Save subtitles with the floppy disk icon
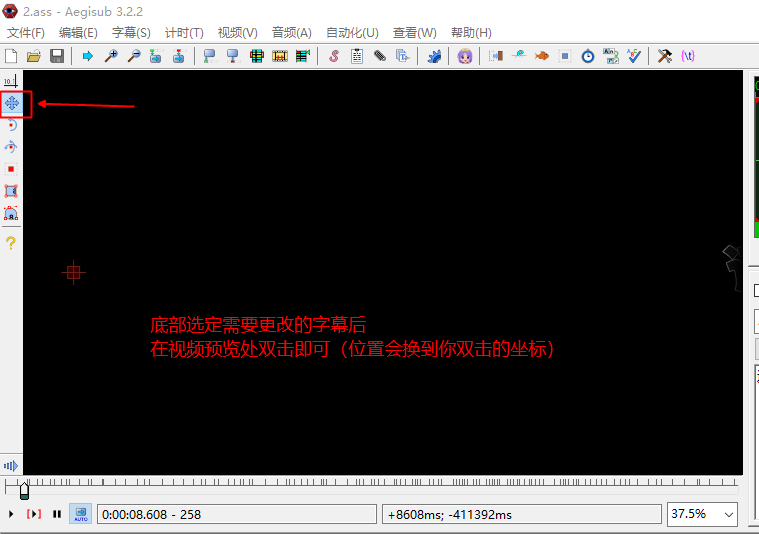Screen dimensions: 759x534 57,56
